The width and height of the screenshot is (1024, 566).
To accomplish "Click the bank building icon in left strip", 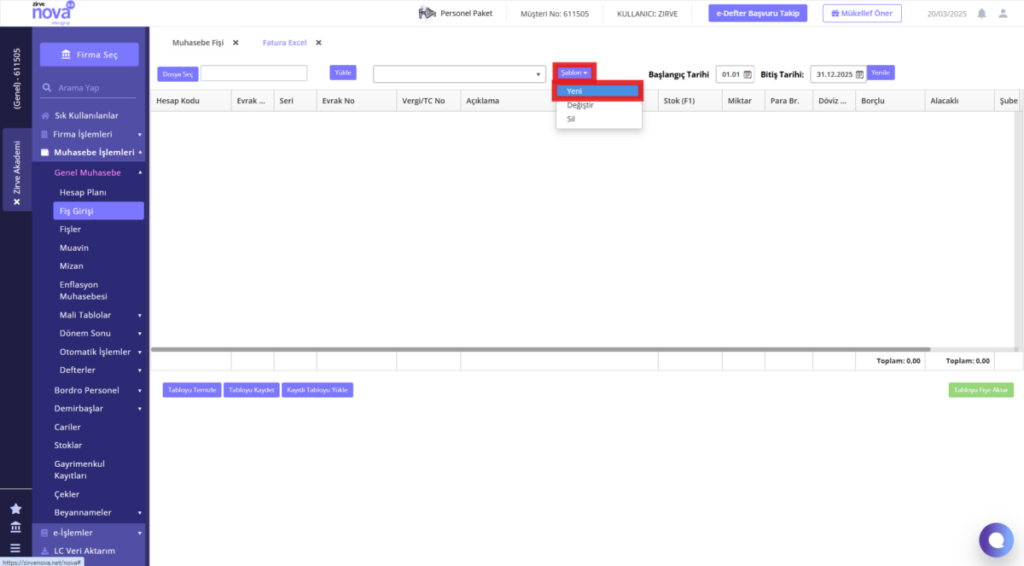I will point(16,527).
